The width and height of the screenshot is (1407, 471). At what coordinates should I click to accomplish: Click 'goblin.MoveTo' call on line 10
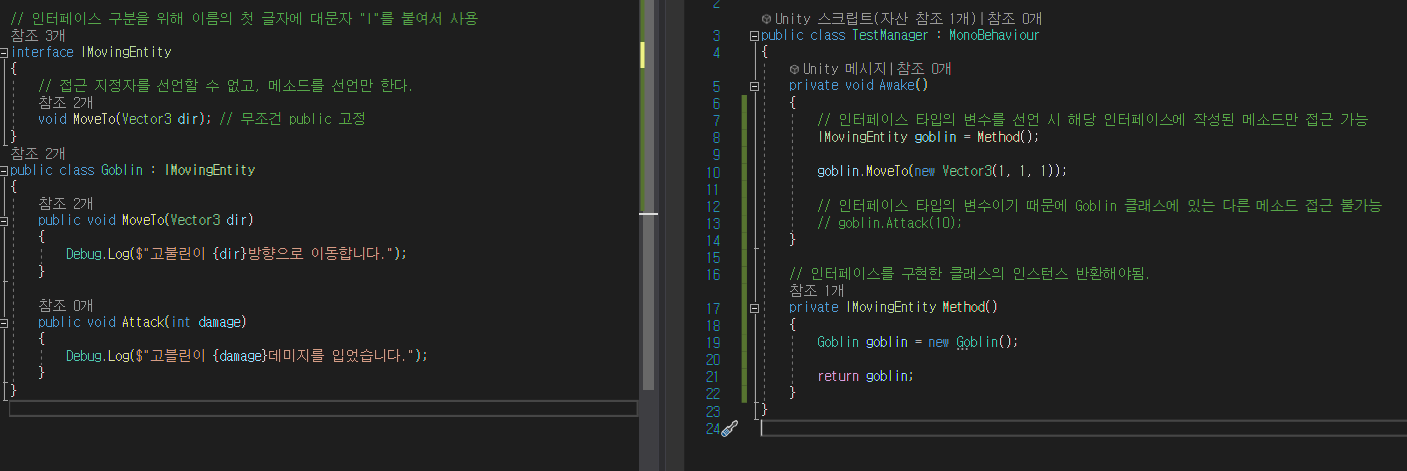click(x=862, y=171)
